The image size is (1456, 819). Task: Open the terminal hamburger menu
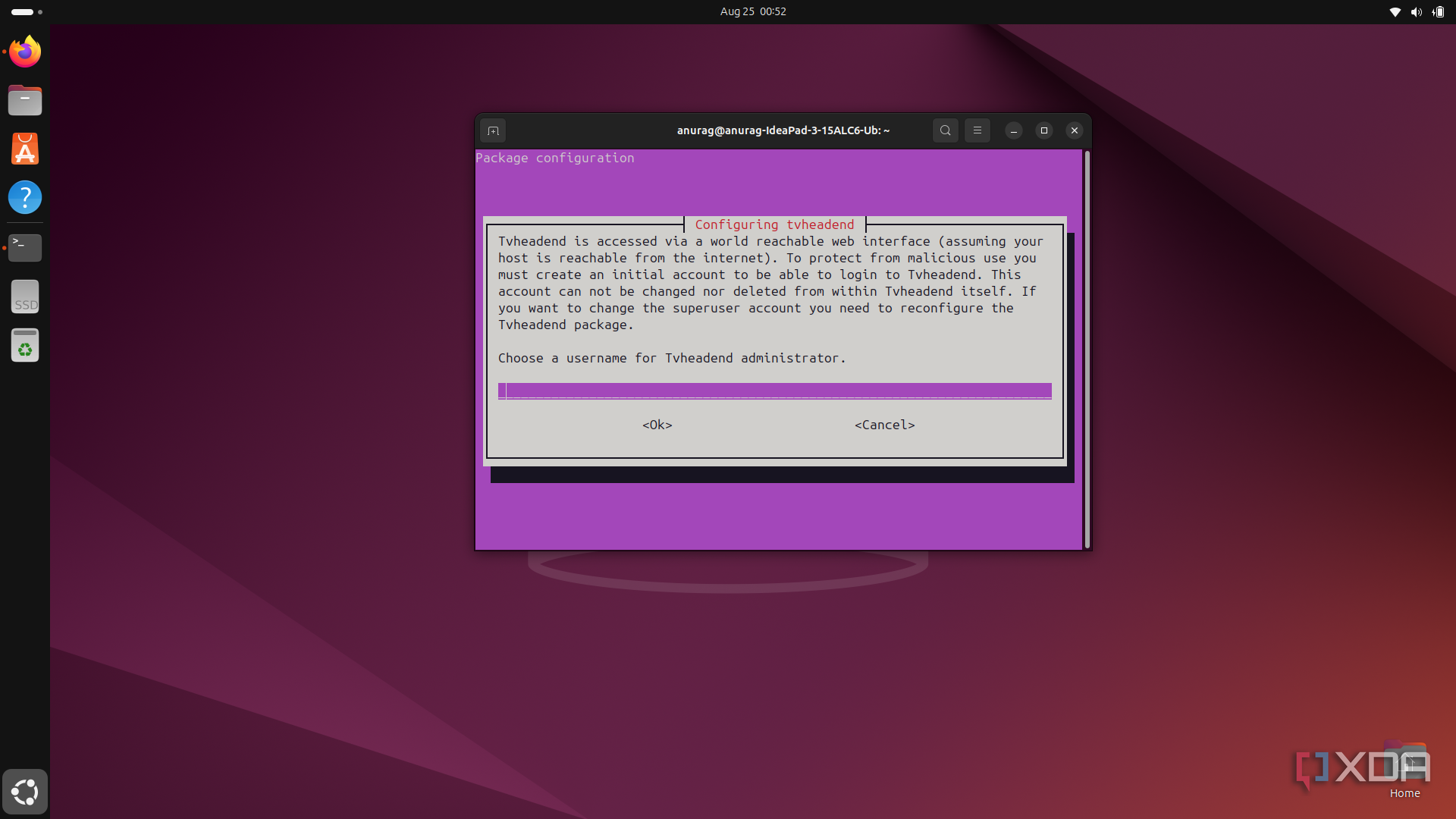pos(977,130)
